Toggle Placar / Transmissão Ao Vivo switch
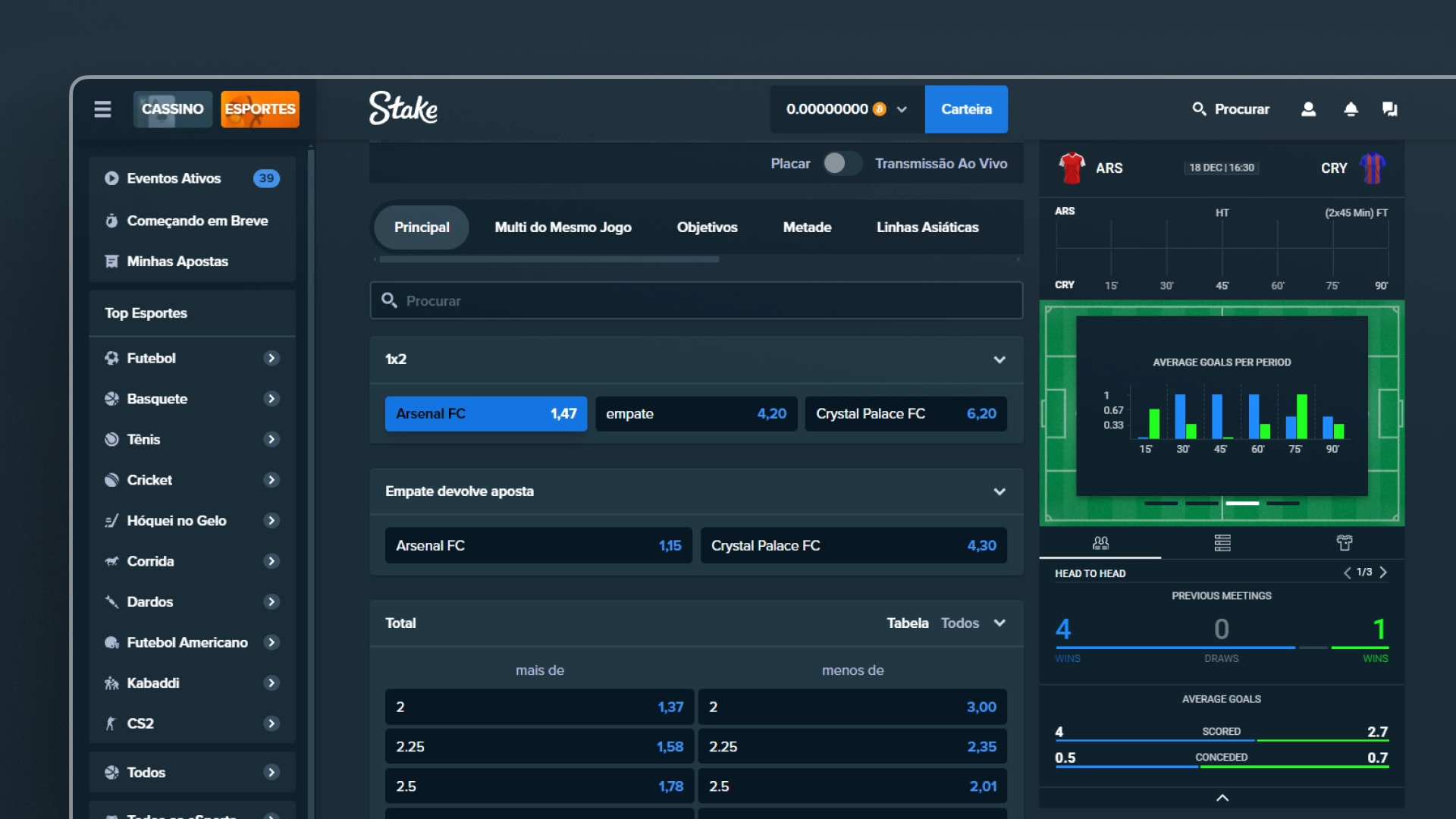 point(843,163)
